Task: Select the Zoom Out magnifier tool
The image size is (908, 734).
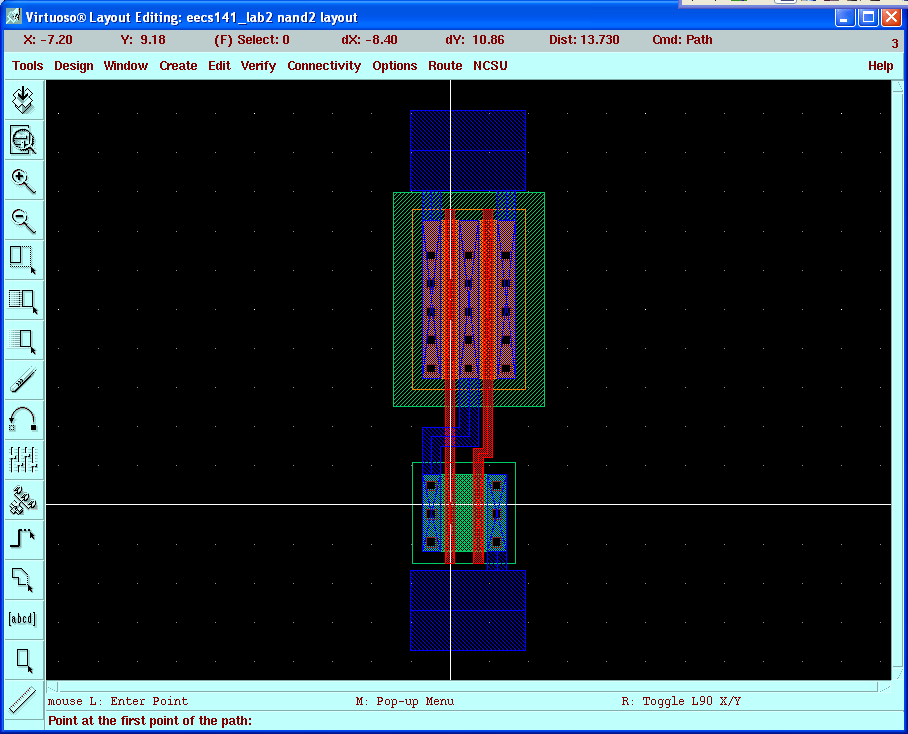Action: [23, 220]
